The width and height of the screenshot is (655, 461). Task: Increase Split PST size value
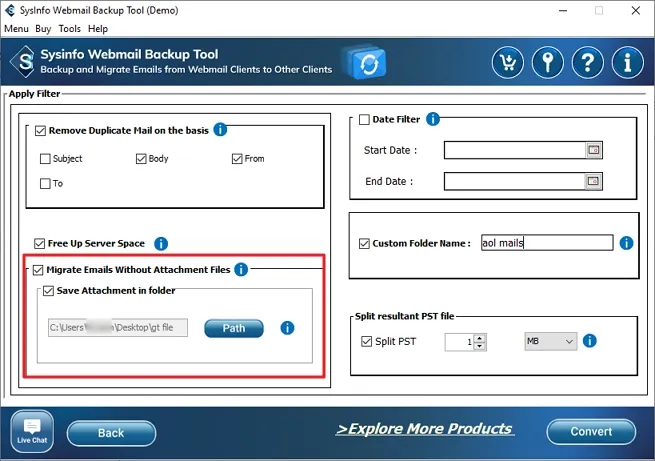tap(480, 338)
